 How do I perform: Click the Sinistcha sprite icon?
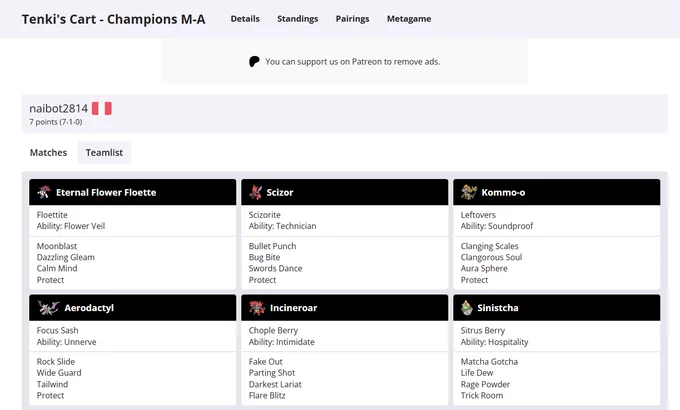pos(467,308)
